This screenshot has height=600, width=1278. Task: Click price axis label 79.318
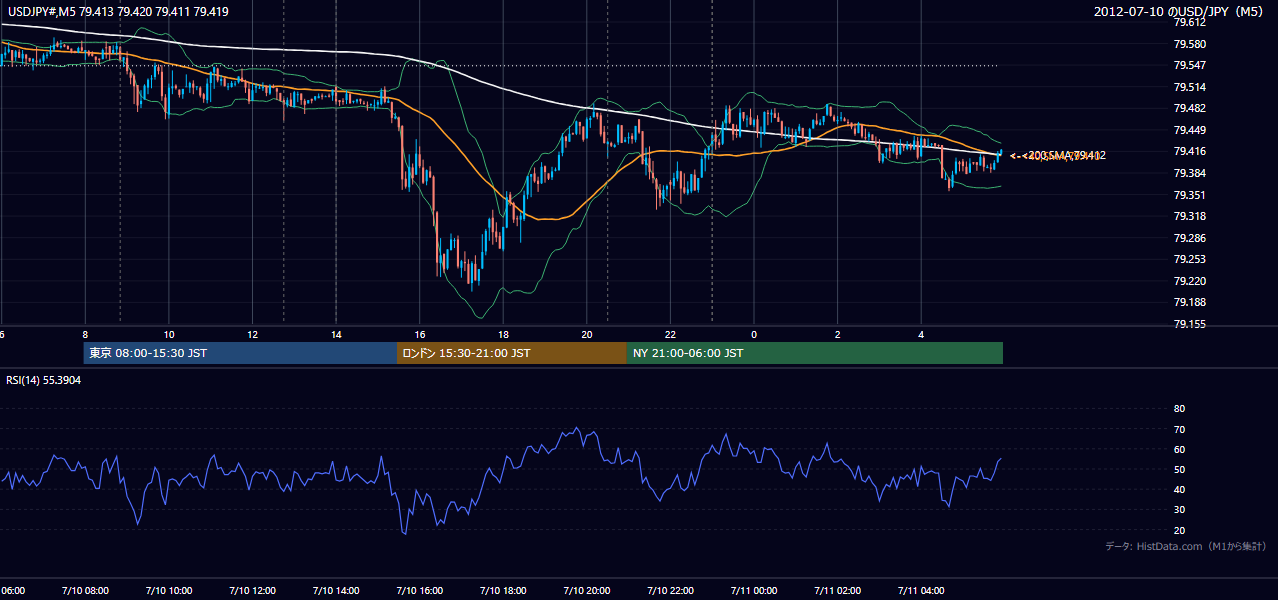click(1190, 216)
